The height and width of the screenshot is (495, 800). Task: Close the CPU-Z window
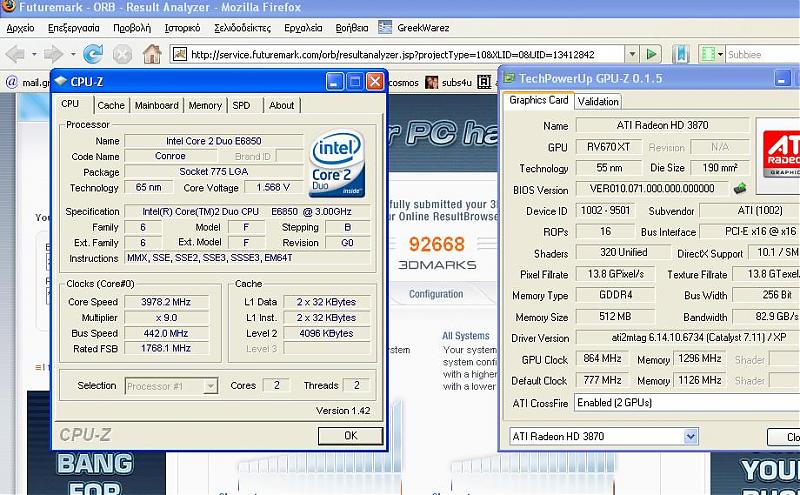pos(375,81)
